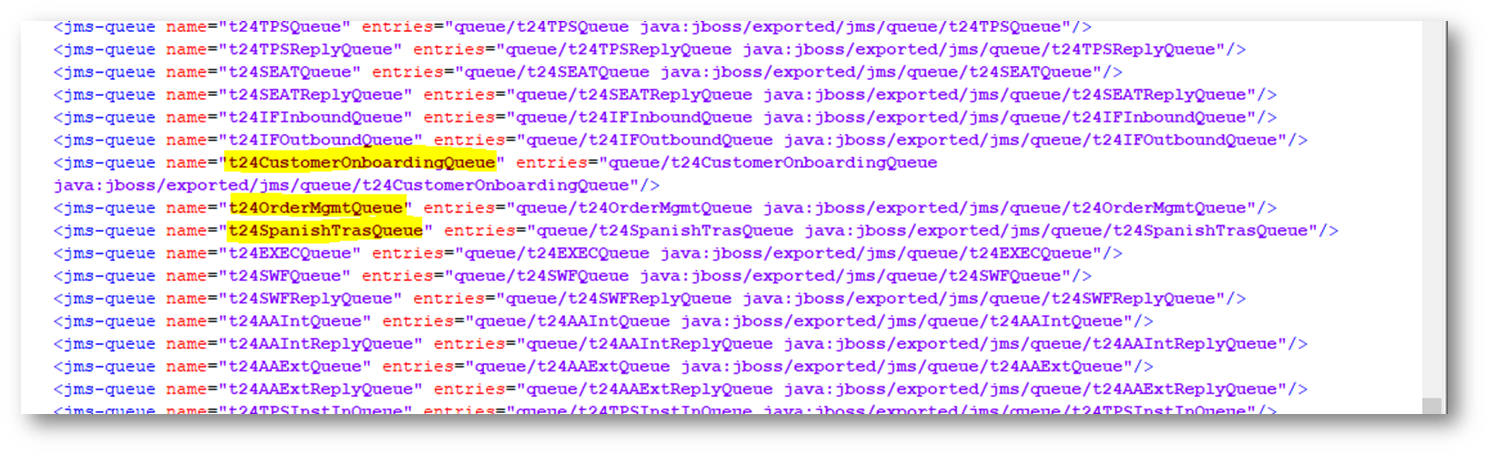Select the name value "t24IFInboundQueue"
1490x456 pixels.
pos(315,118)
